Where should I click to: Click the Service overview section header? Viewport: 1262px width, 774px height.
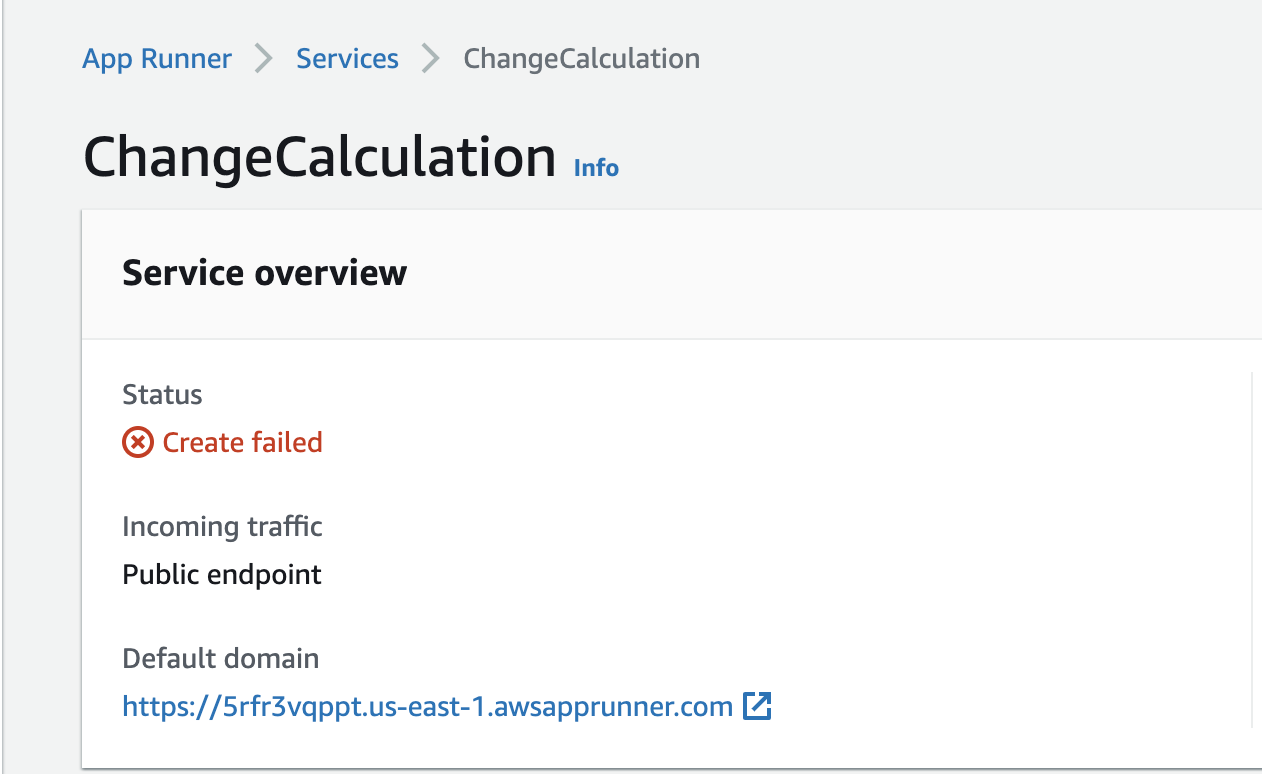tap(264, 272)
